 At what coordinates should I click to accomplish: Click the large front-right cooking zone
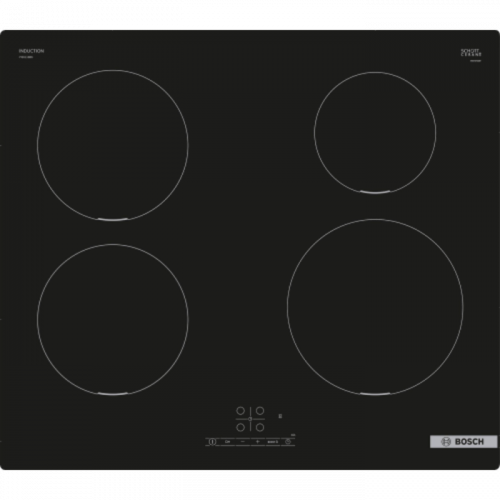[375, 307]
